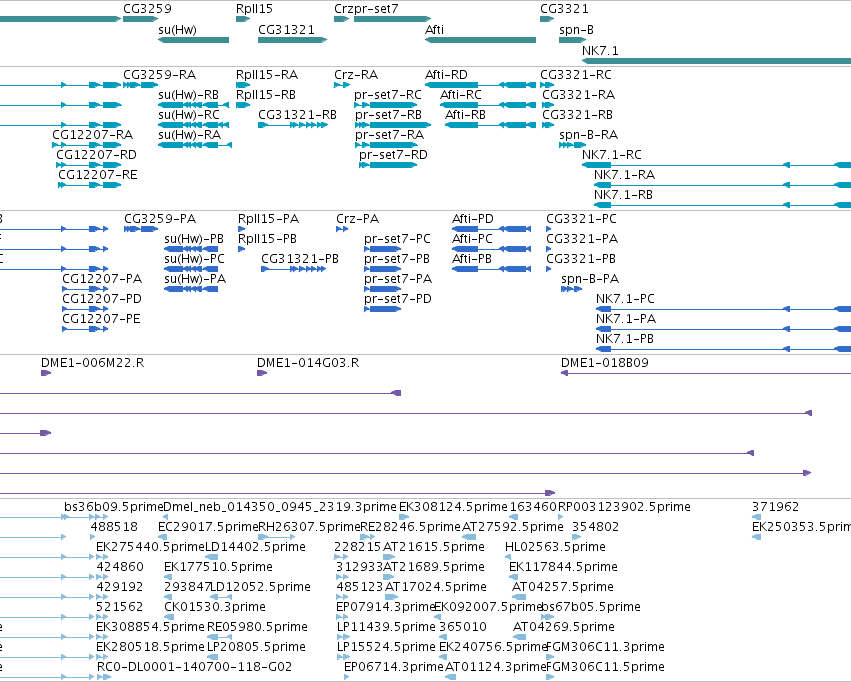Click transcript RpII15-RA label

click(x=266, y=74)
